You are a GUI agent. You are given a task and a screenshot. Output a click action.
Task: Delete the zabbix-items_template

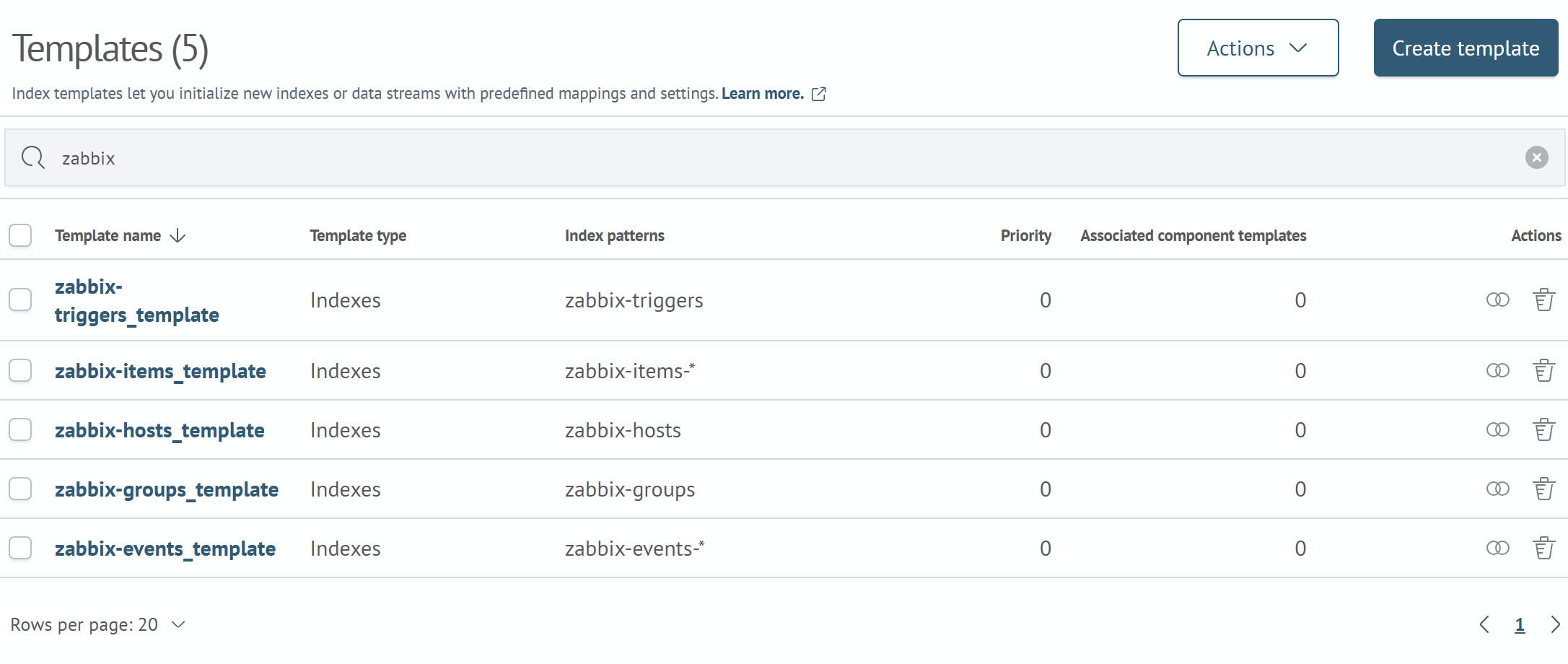pos(1543,370)
